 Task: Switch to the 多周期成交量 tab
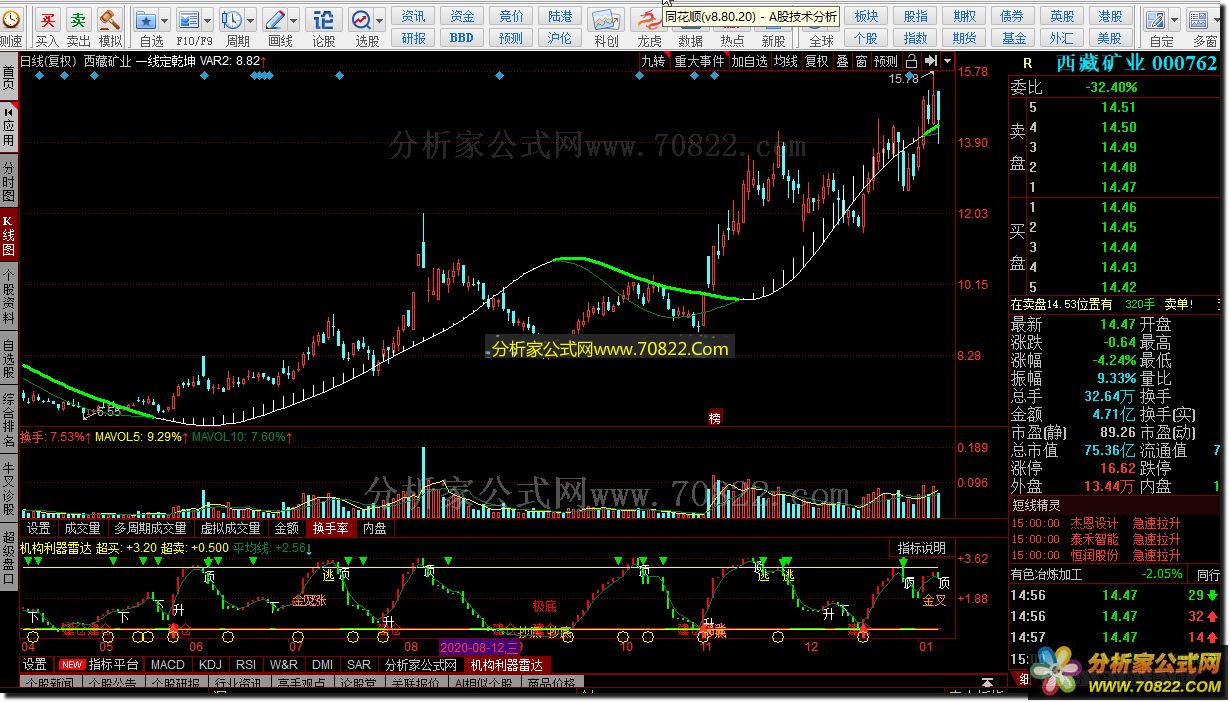point(150,528)
